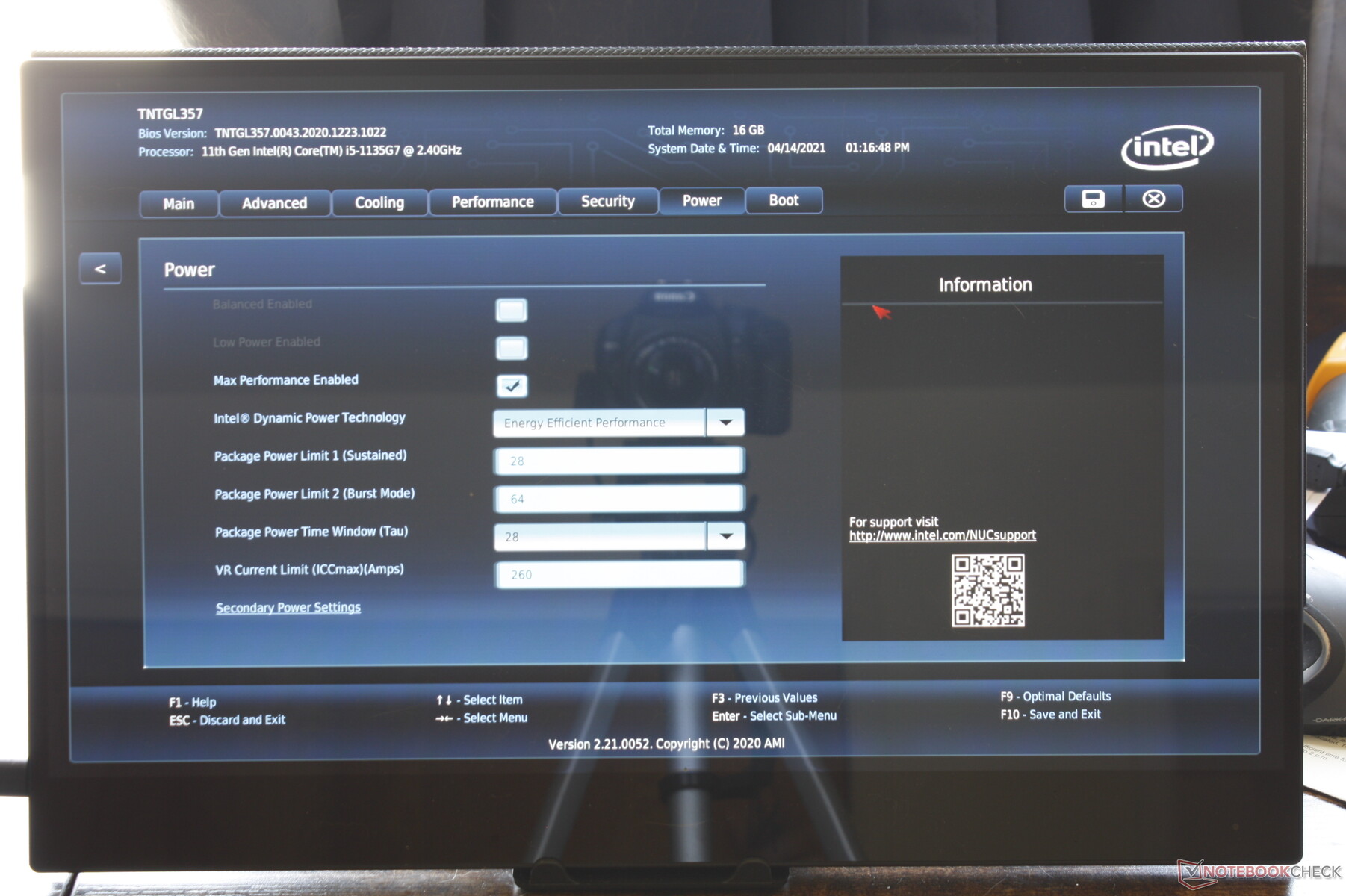Expand the Package Power Time Window (Tau) dropdown

click(x=619, y=536)
